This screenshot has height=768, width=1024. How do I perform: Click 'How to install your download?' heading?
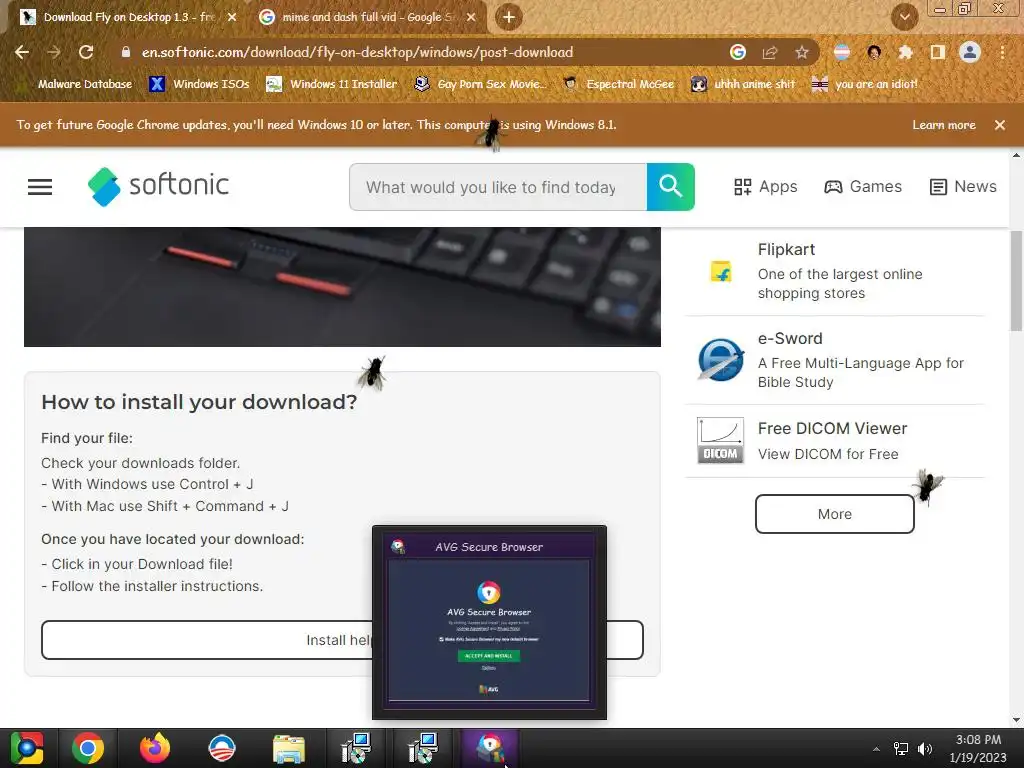pos(199,402)
